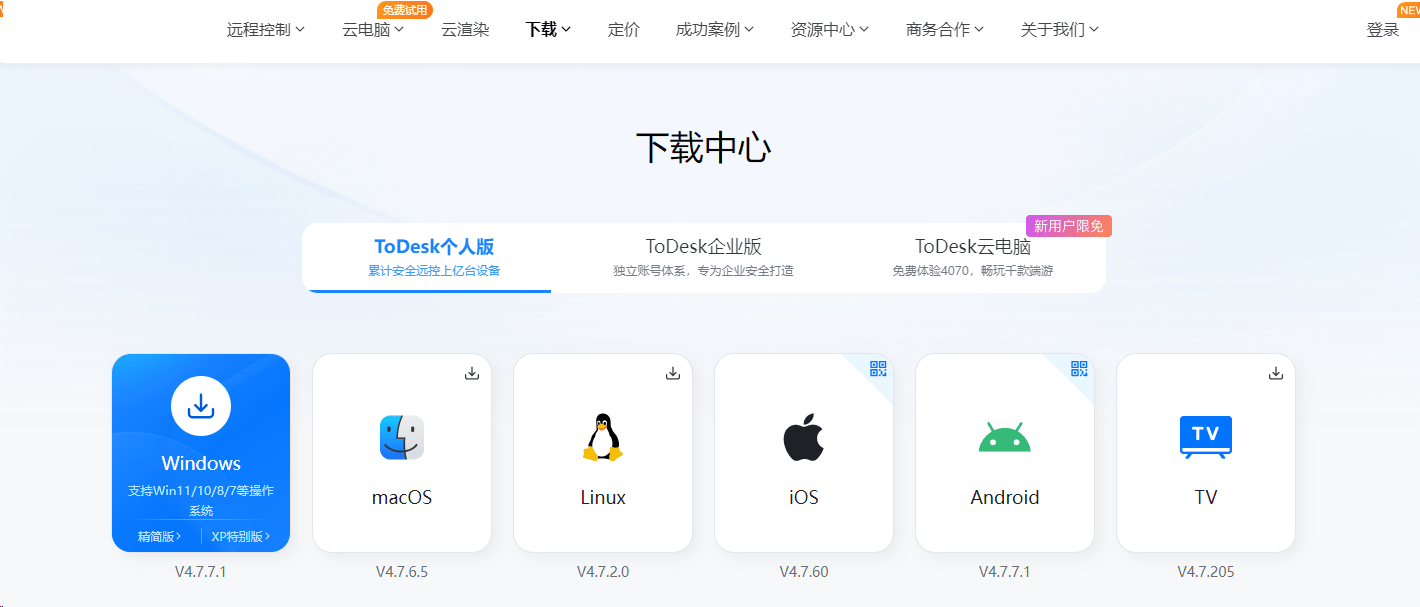Viewport: 1420px width, 607px height.
Task: Click the 免费体验4070，畅玩千款端游 subtitle
Action: [x=973, y=271]
